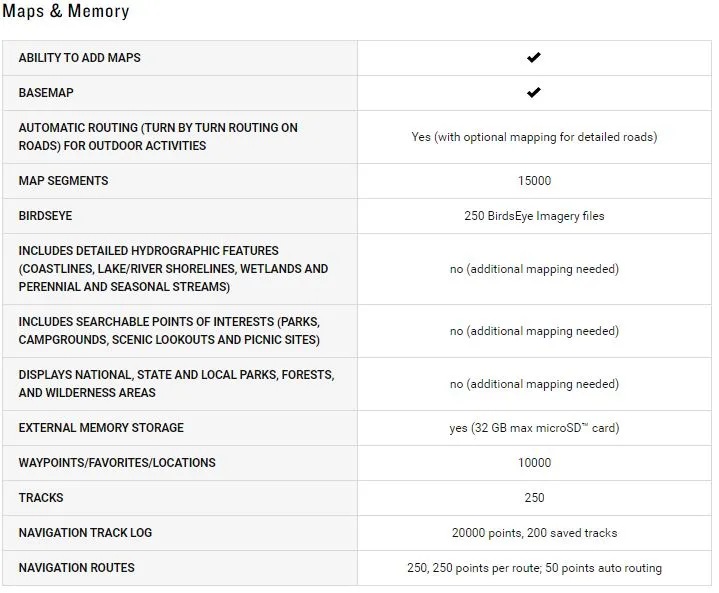Click the BirdsEye row label
The width and height of the screenshot is (719, 593).
coord(45,216)
